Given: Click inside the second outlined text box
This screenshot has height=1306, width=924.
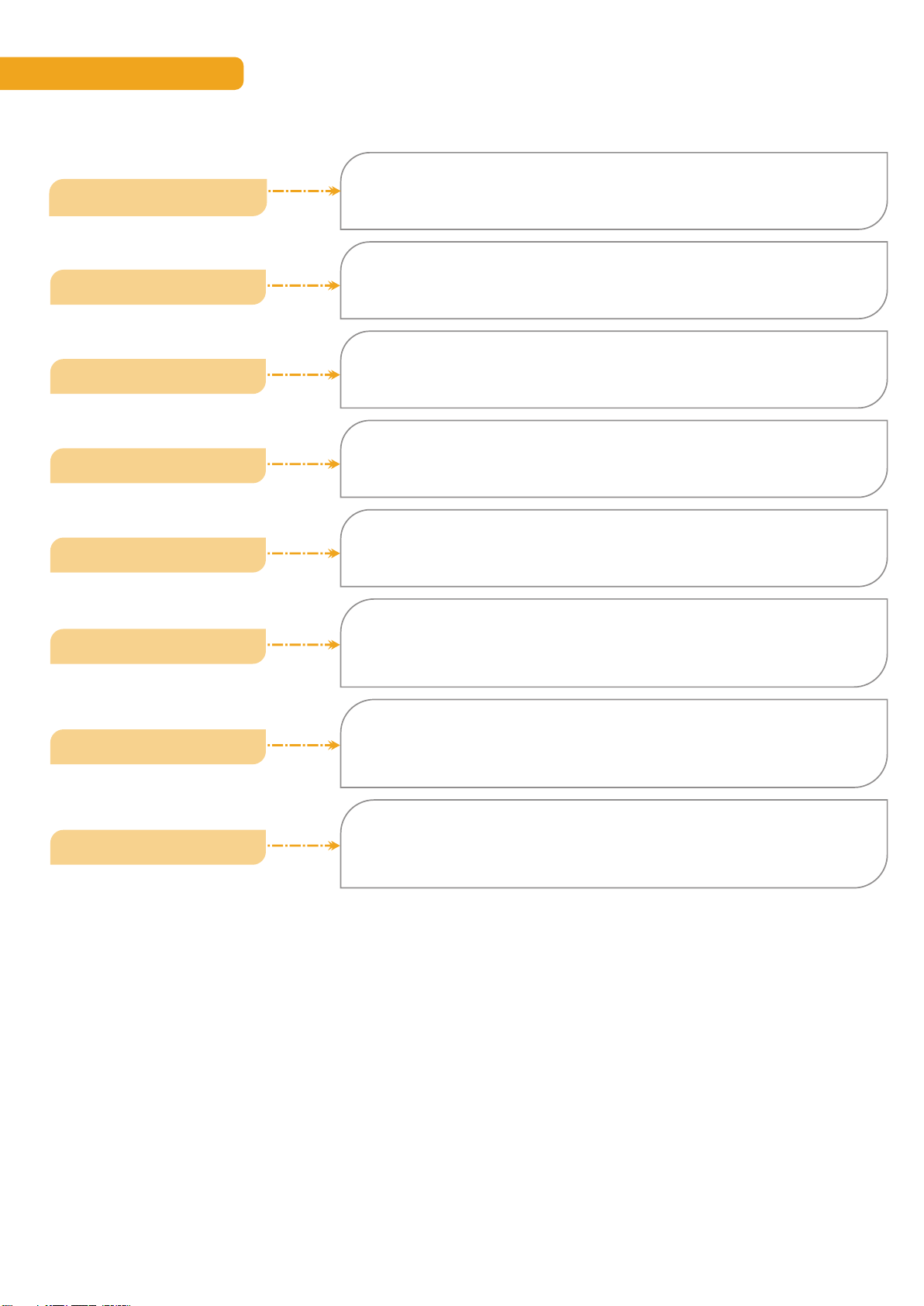Looking at the screenshot, I should (613, 280).
